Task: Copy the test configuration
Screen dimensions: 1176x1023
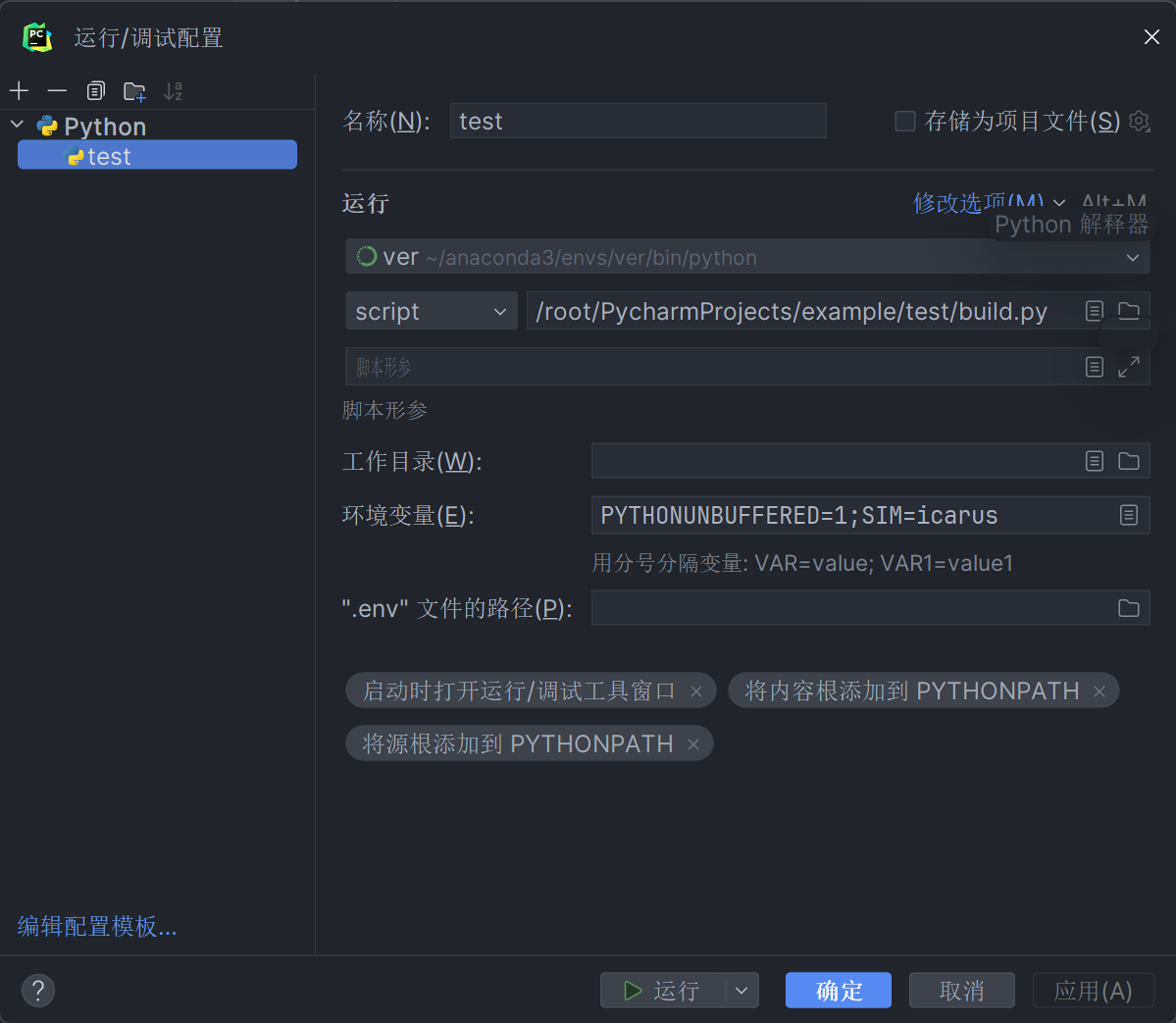Action: coord(95,90)
